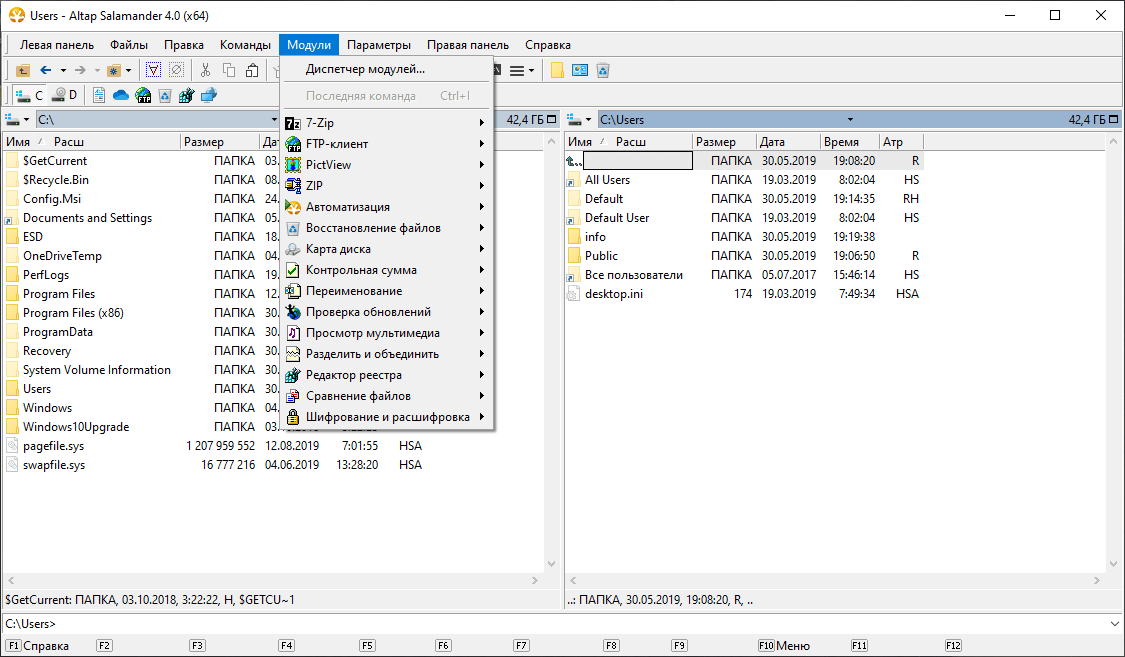1125x657 pixels.
Task: Open Просмотр мультимедиа submenu
Action: click(x=387, y=333)
